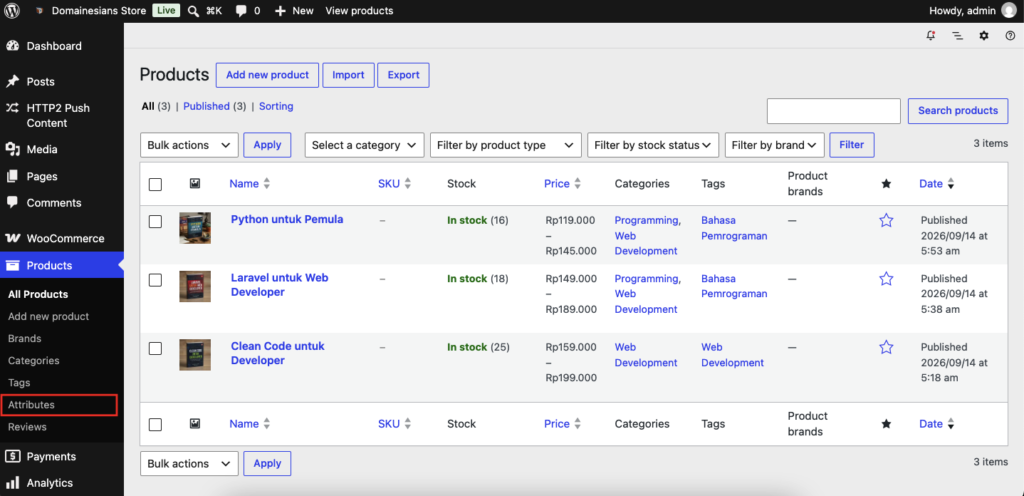Open the WordPress logo menu

(x=12, y=10)
